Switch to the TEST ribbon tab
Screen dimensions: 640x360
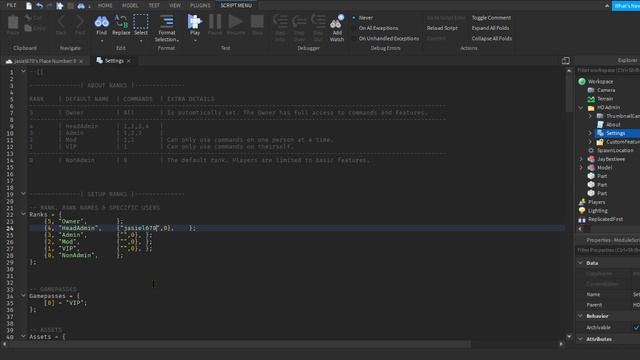(154, 5)
